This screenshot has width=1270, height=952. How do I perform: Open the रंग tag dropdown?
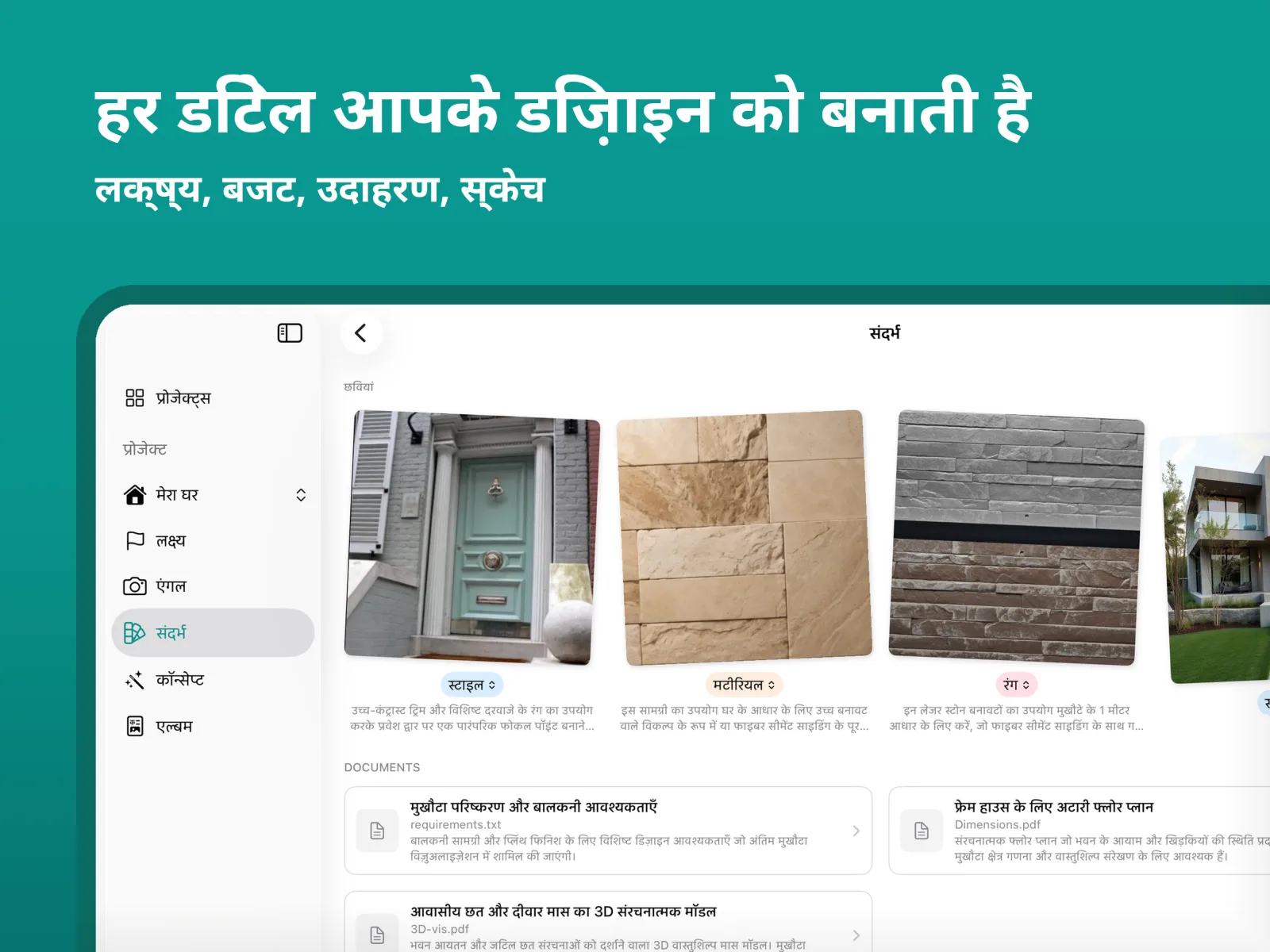[x=1016, y=685]
